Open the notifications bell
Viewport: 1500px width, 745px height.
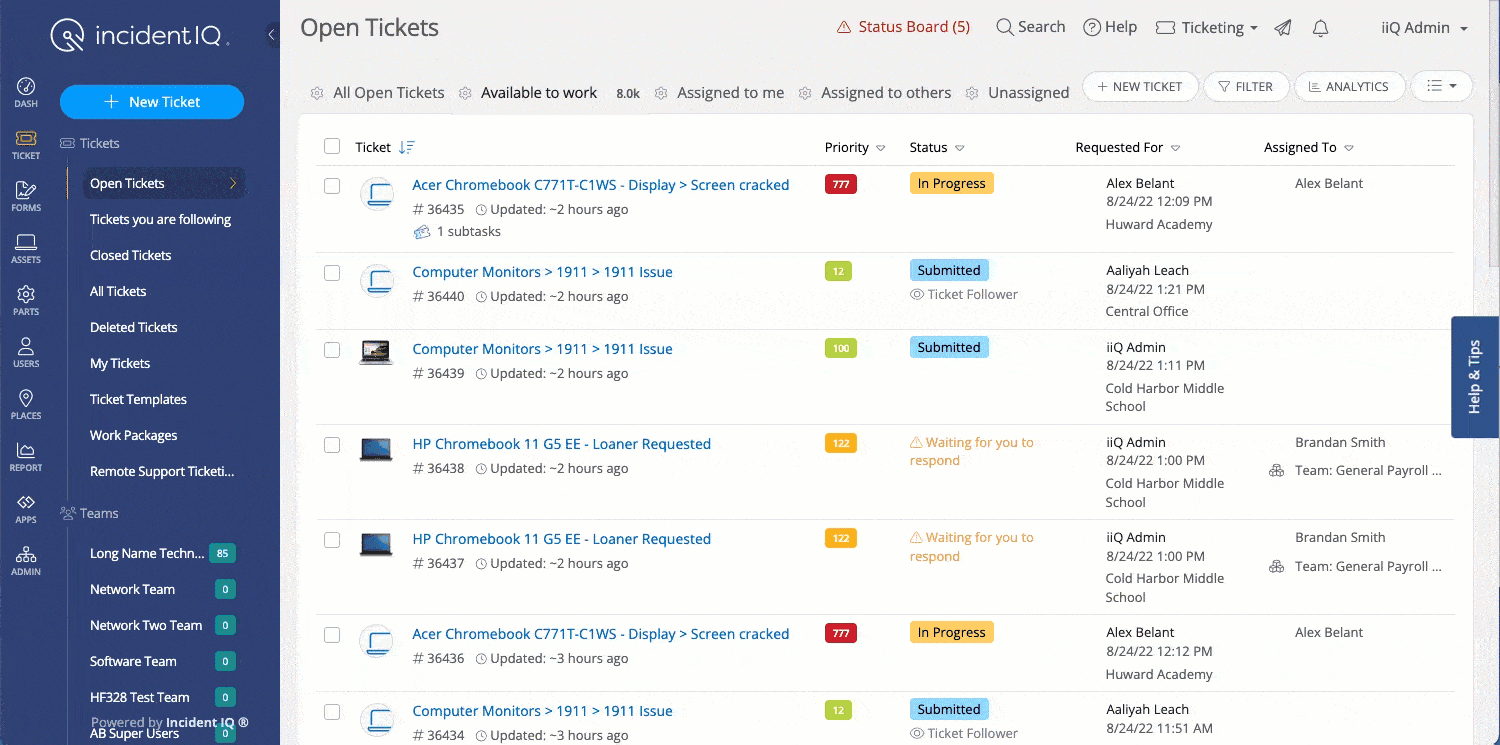click(1320, 28)
